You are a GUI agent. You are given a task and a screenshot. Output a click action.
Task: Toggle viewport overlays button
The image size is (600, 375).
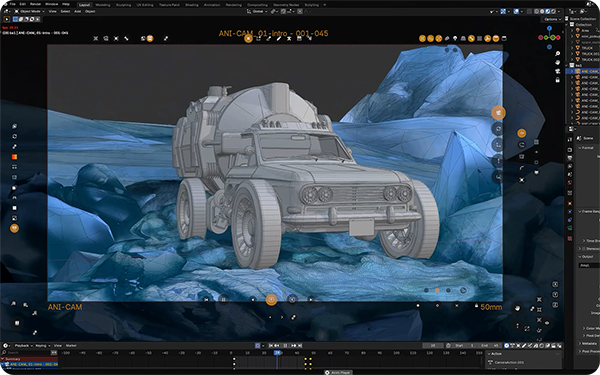(516, 11)
